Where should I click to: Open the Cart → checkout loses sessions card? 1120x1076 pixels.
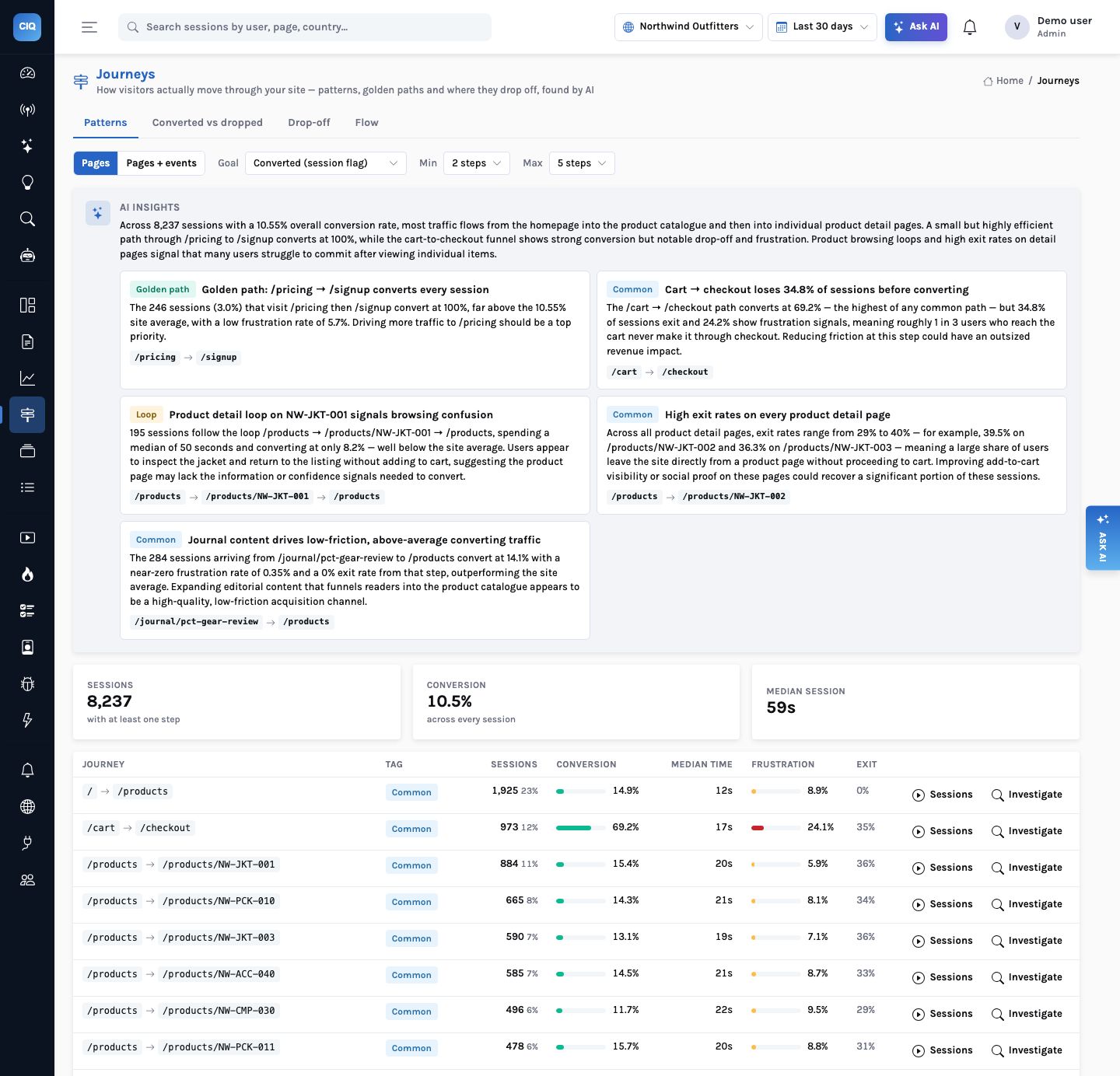tap(831, 330)
